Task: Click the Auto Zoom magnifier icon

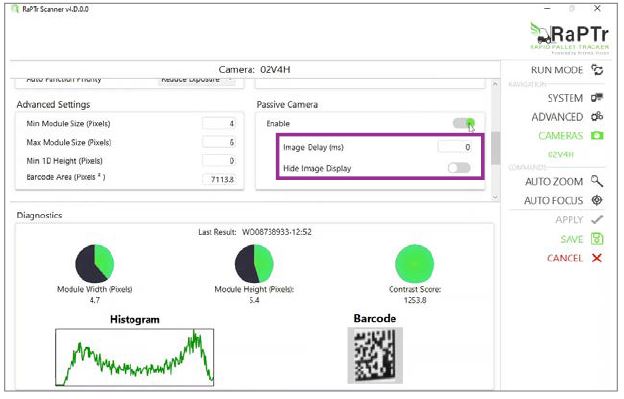Action: click(597, 181)
